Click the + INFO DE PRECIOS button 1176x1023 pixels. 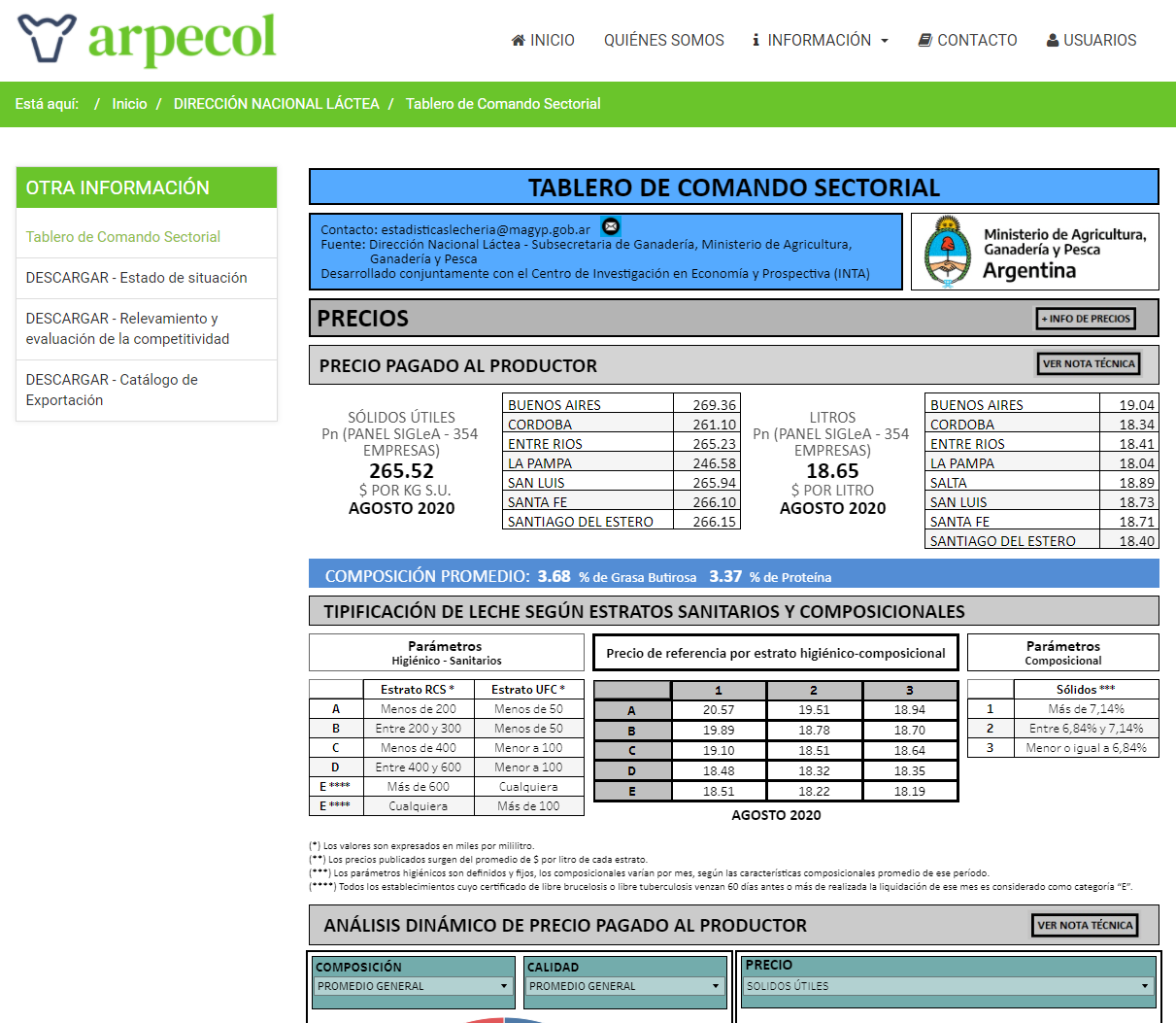tap(1086, 319)
